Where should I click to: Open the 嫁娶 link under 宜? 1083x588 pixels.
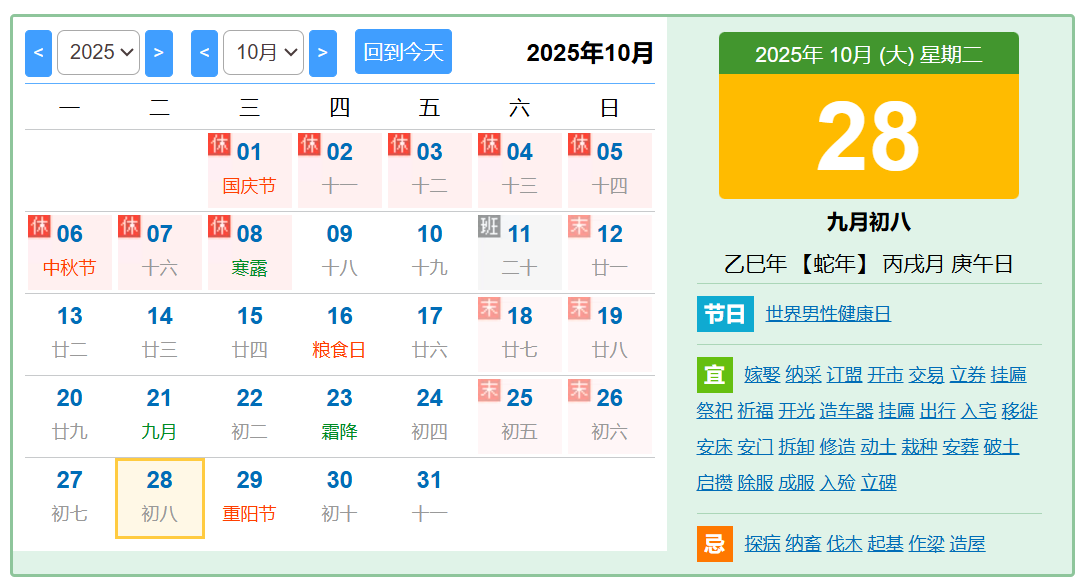762,375
